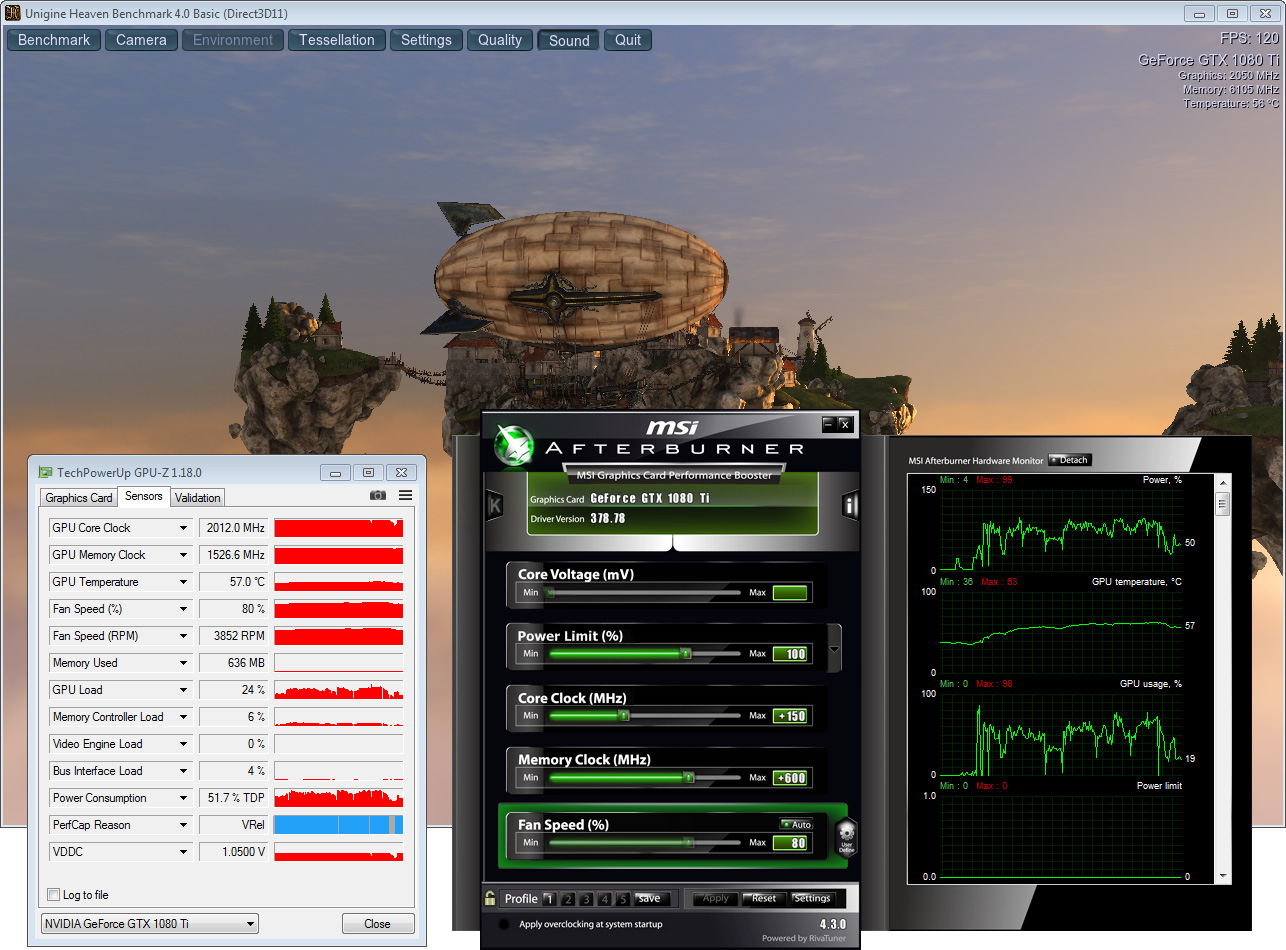Viewport: 1286px width, 950px height.
Task: Click the MSI Afterburner green logo
Action: tap(514, 447)
